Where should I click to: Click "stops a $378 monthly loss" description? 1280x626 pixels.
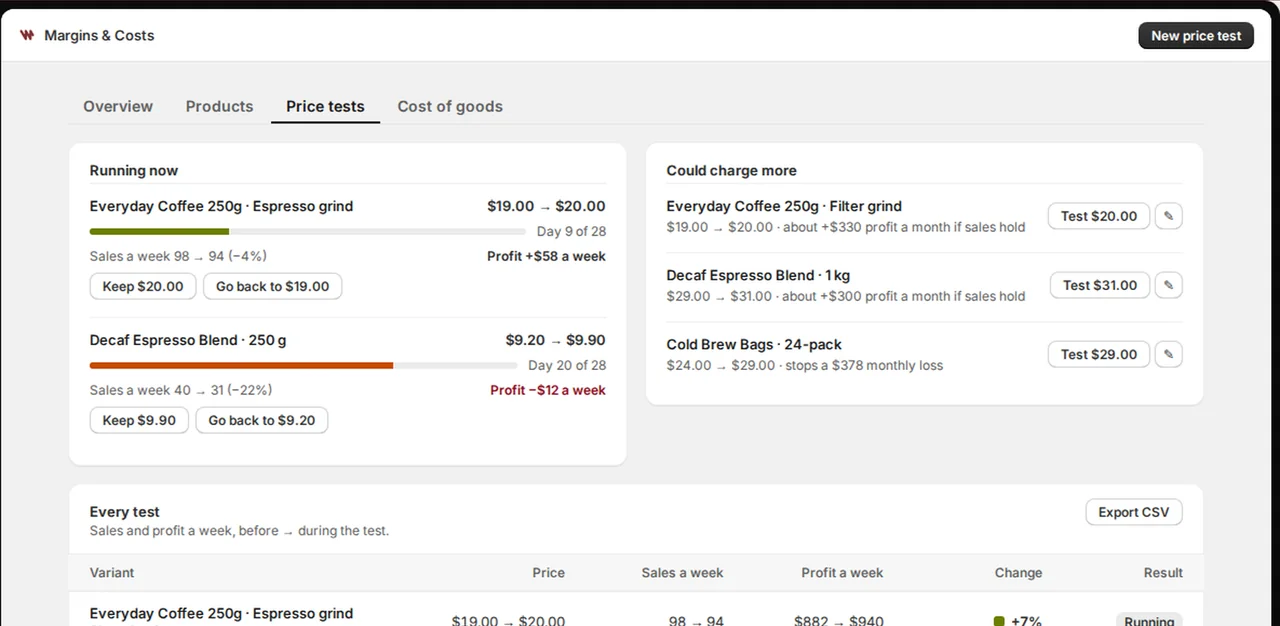coord(864,365)
